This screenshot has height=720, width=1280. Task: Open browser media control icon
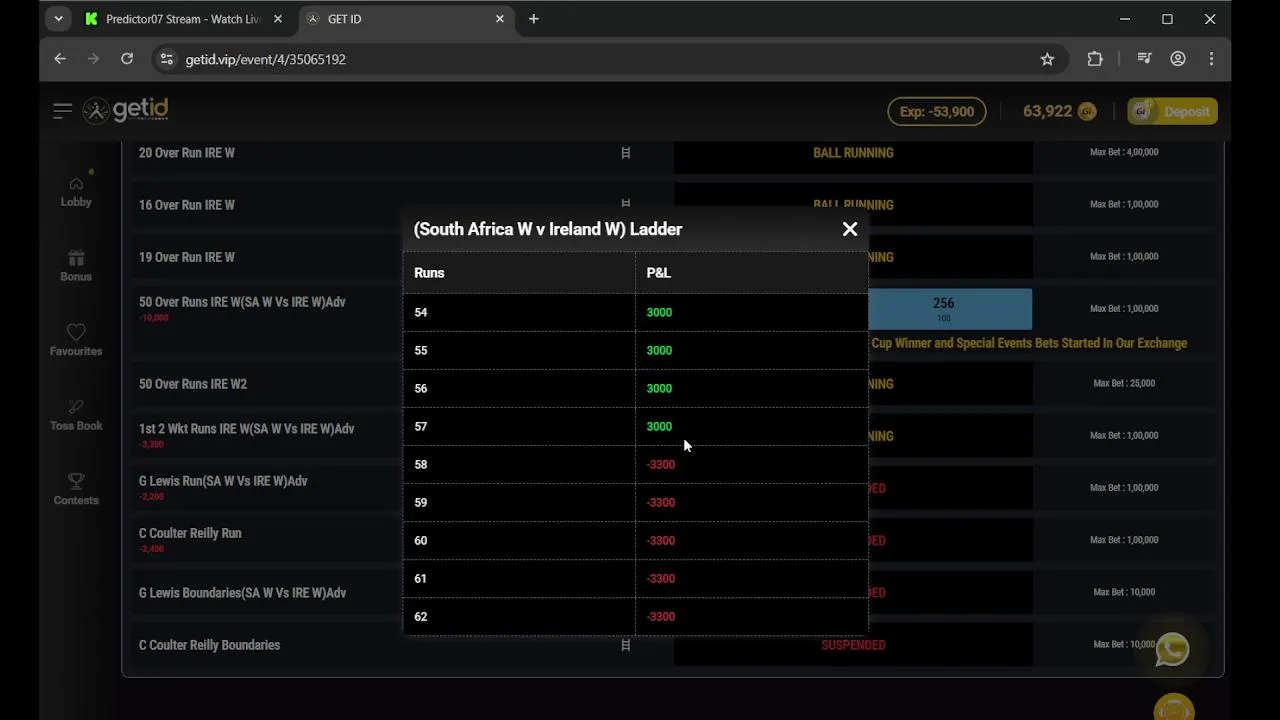(1145, 59)
